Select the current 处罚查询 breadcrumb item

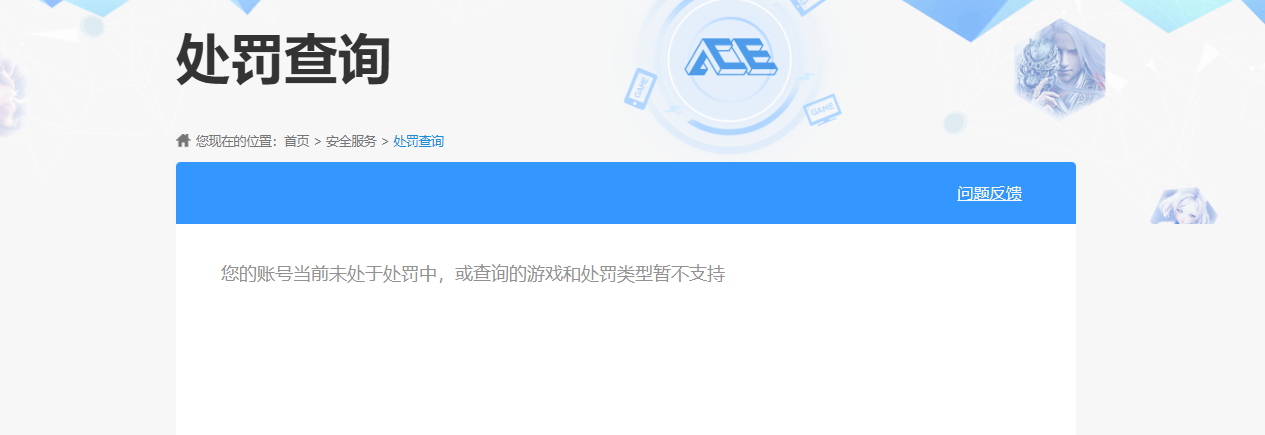pos(418,142)
